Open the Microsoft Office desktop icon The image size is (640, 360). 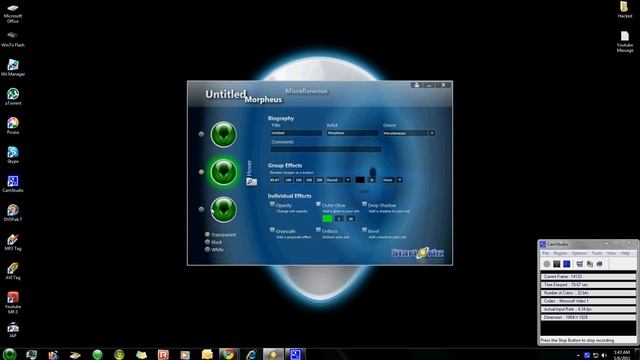pos(13,13)
